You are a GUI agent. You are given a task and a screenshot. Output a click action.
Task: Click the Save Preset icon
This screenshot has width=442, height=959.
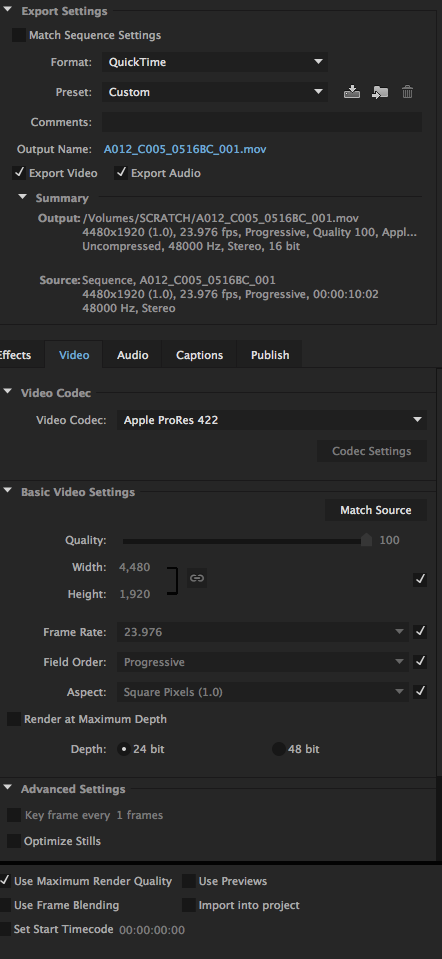click(352, 92)
